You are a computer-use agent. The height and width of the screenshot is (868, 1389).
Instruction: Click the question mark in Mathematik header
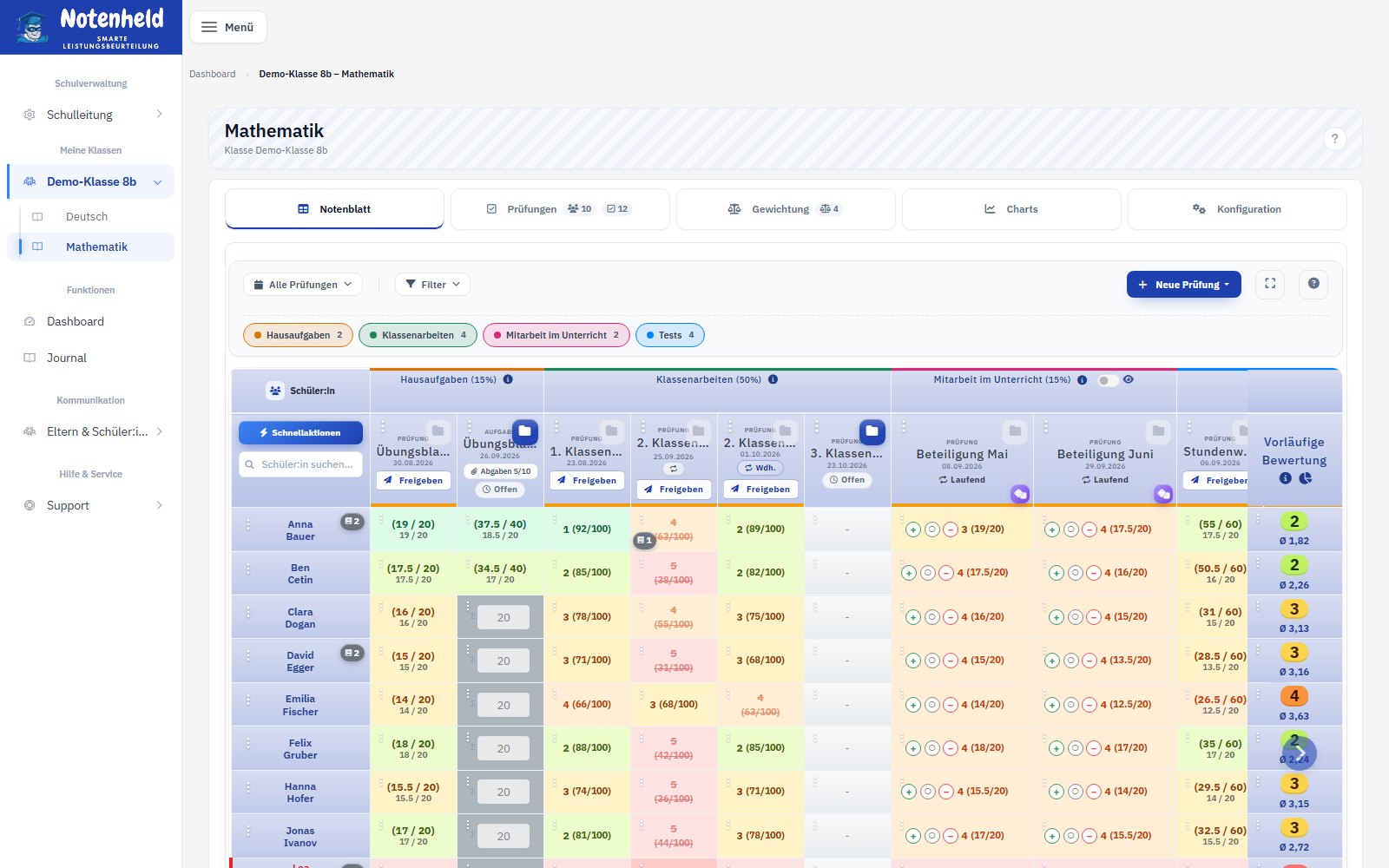click(1334, 139)
